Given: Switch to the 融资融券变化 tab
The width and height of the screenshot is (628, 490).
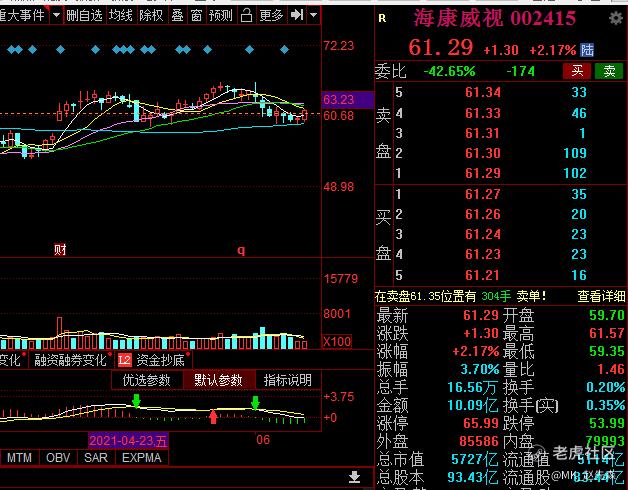Looking at the screenshot, I should tap(70, 360).
